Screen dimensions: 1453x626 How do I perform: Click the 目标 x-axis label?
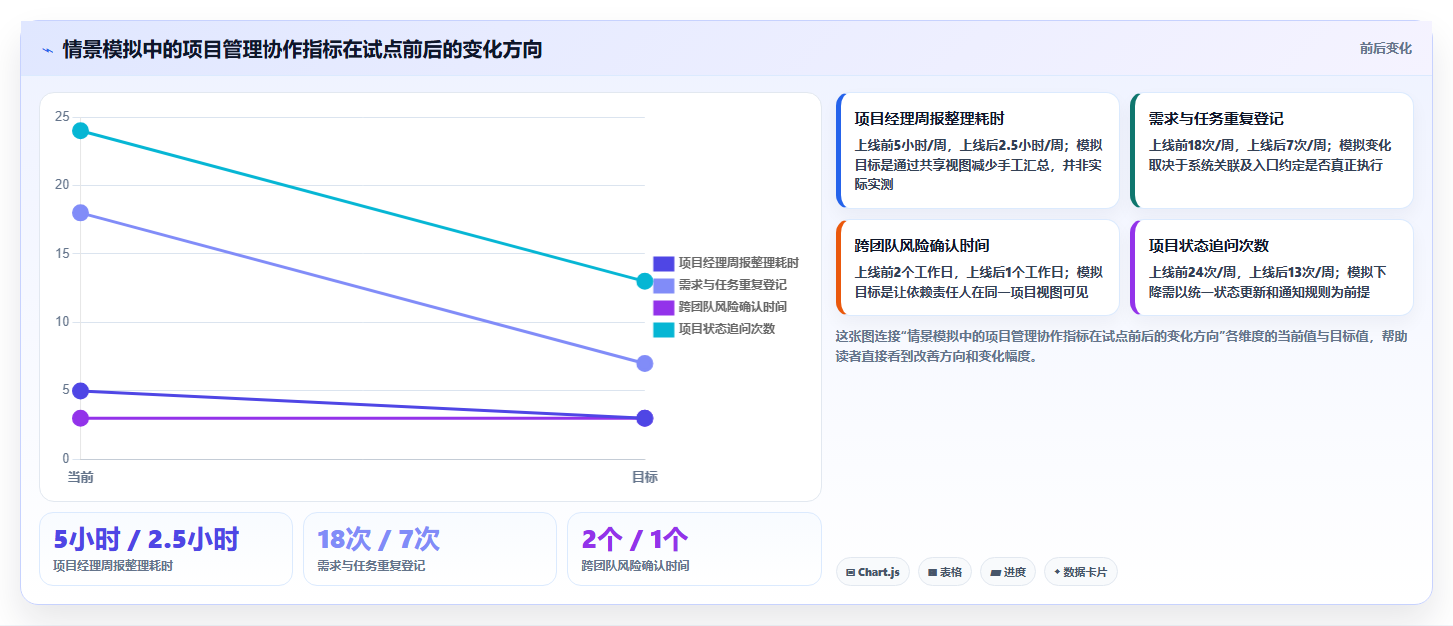645,478
